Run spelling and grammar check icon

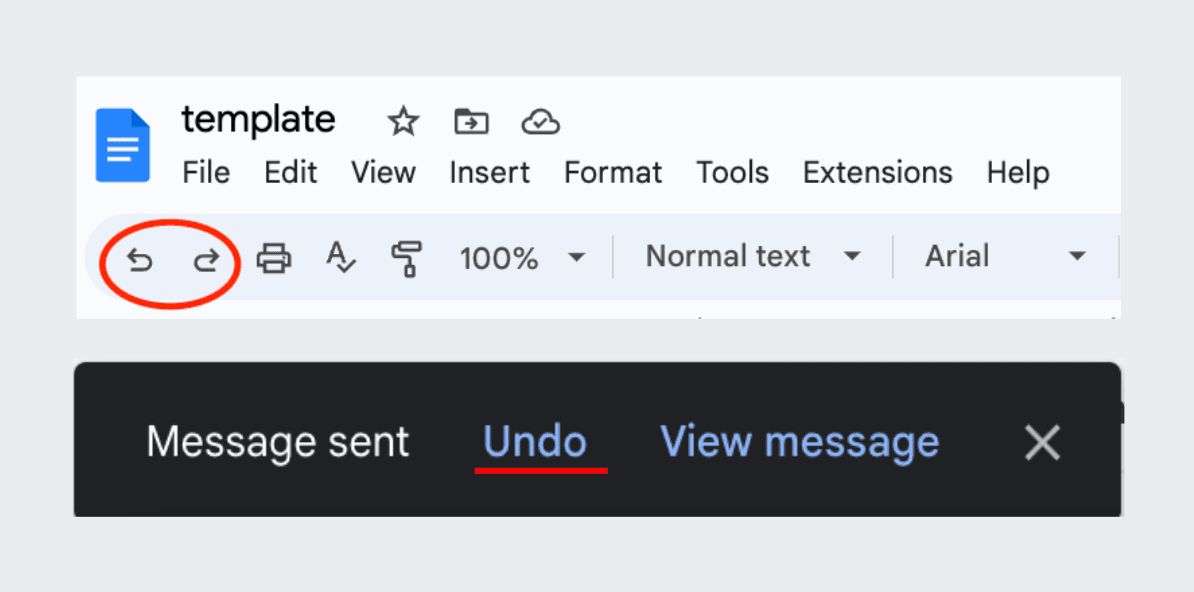point(341,259)
